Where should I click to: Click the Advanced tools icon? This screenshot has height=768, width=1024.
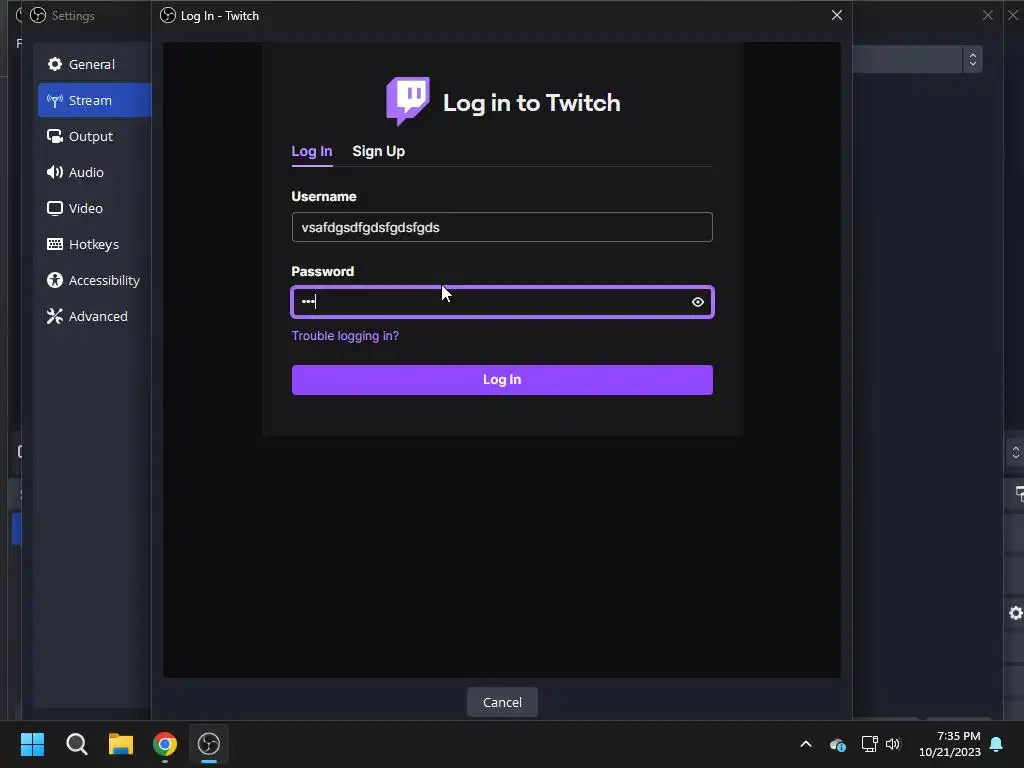click(x=55, y=315)
